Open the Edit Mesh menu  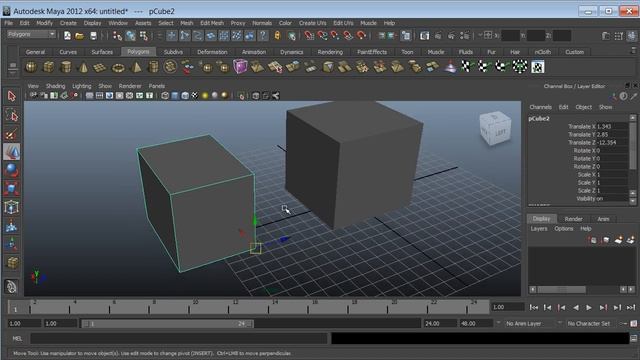click(212, 23)
